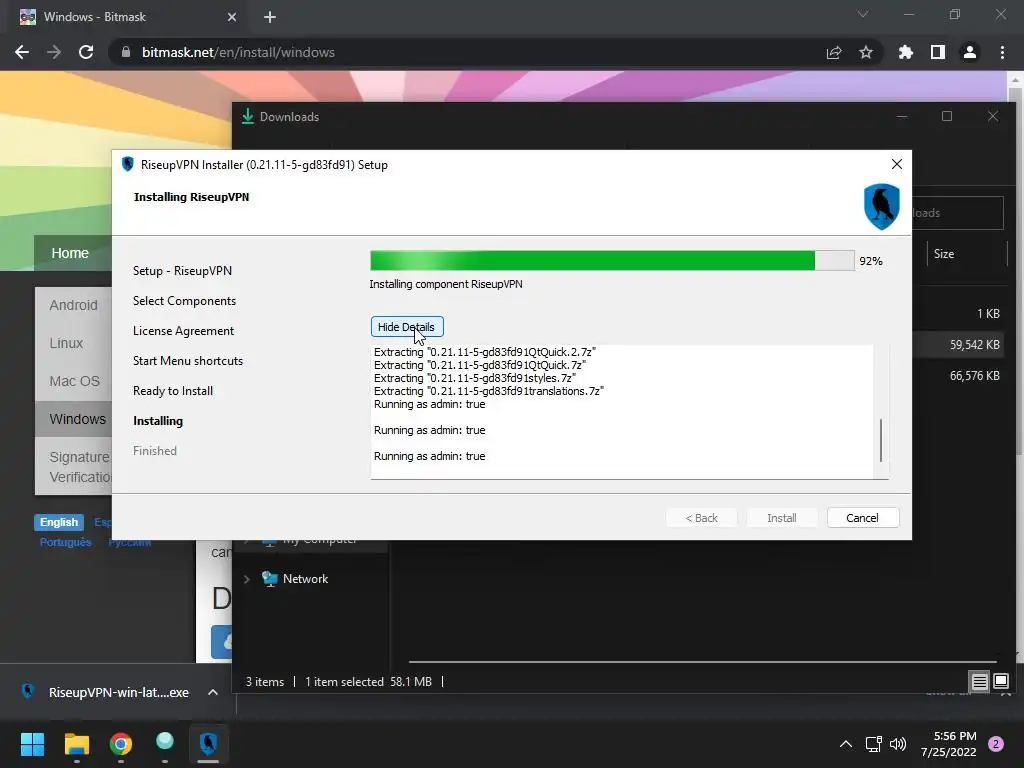Click the Chrome forward arrow
This screenshot has width=1024, height=768.
(54, 52)
